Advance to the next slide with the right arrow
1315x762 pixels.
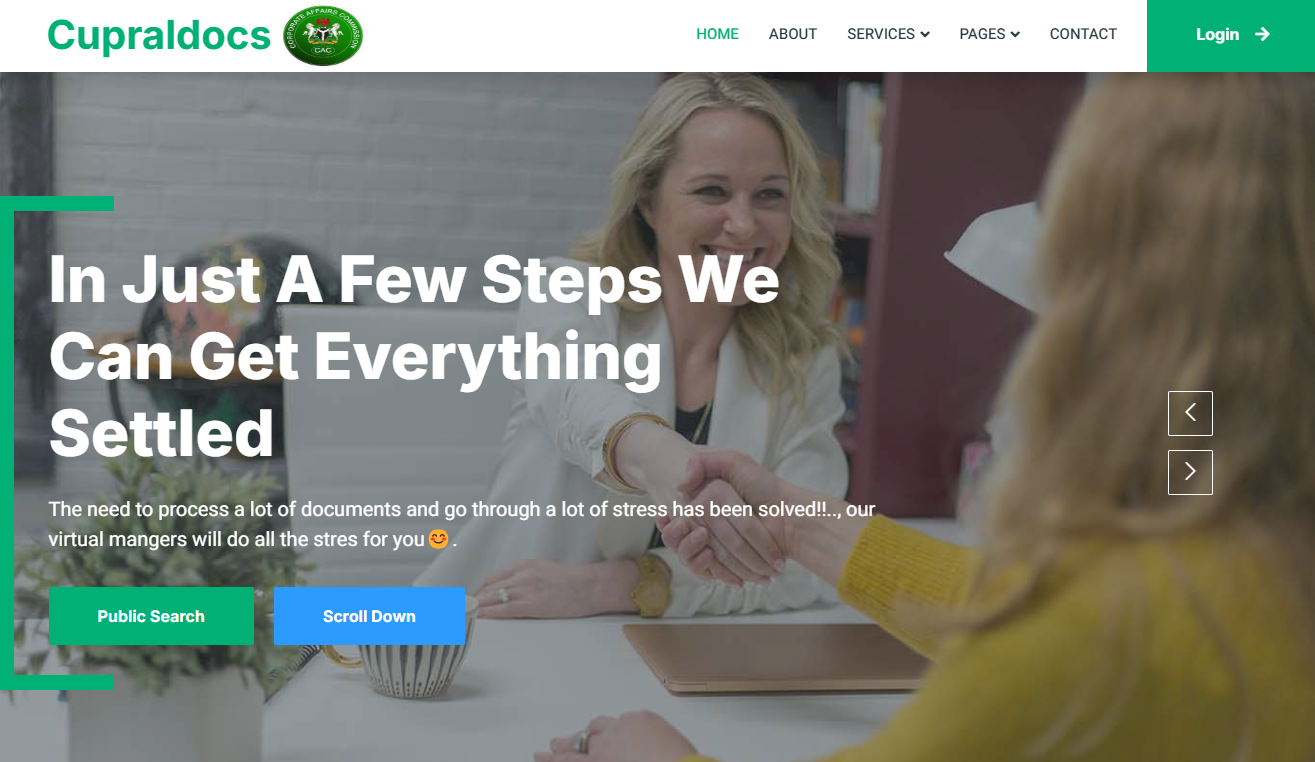(1190, 472)
